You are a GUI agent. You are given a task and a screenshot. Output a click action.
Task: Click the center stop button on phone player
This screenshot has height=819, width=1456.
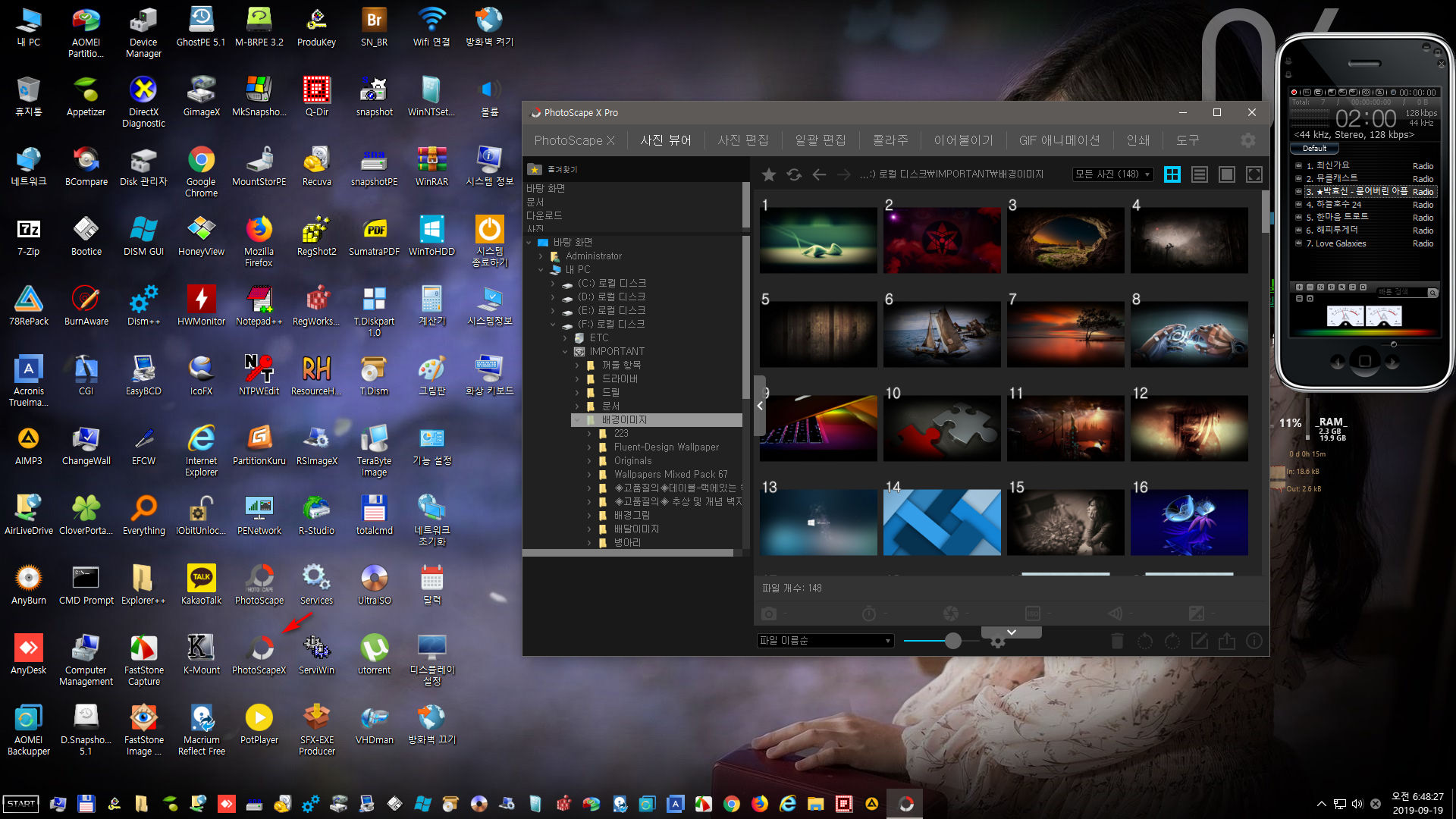pyautogui.click(x=1365, y=361)
